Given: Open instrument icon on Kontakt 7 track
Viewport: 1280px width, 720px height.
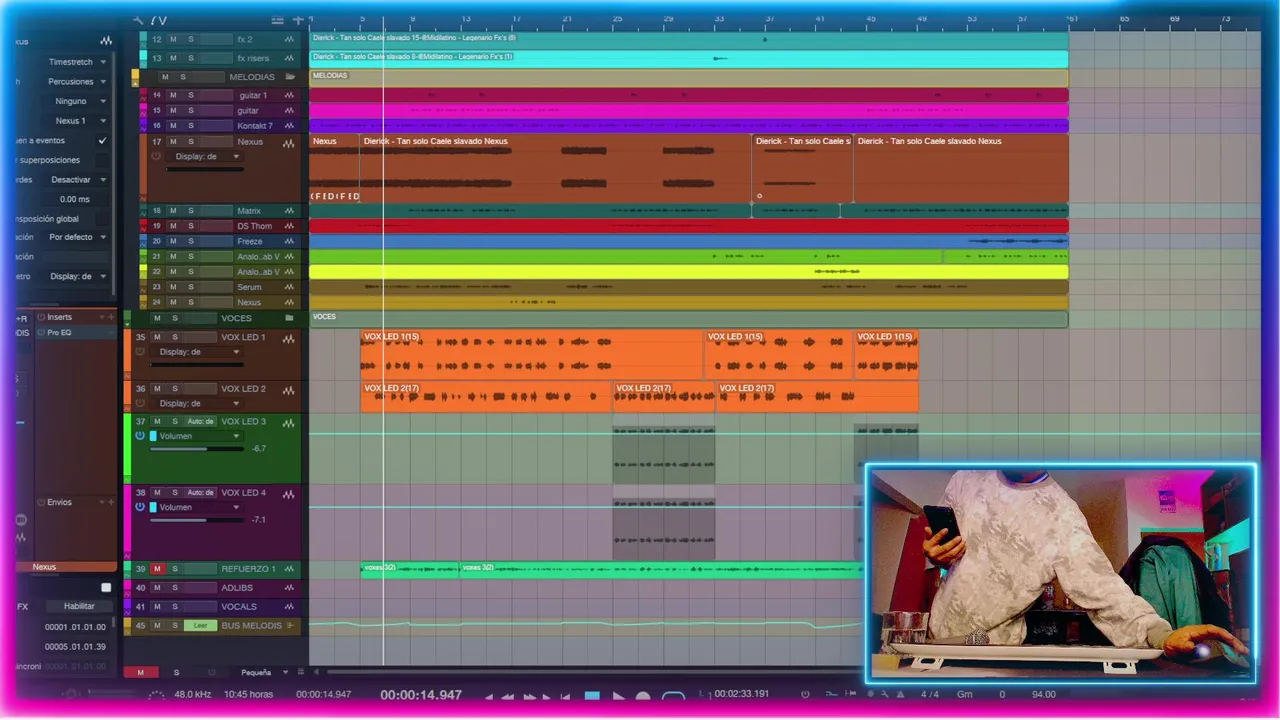Looking at the screenshot, I should [289, 126].
